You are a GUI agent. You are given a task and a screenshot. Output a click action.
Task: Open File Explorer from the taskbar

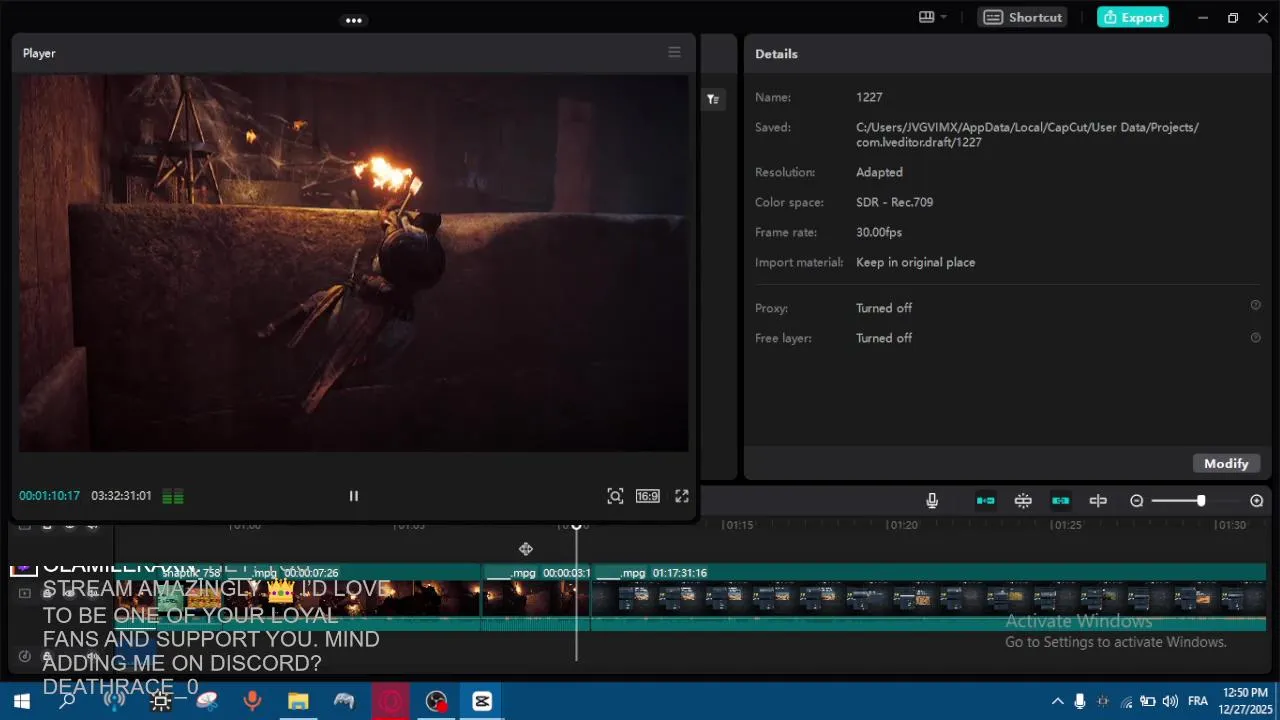coord(298,701)
